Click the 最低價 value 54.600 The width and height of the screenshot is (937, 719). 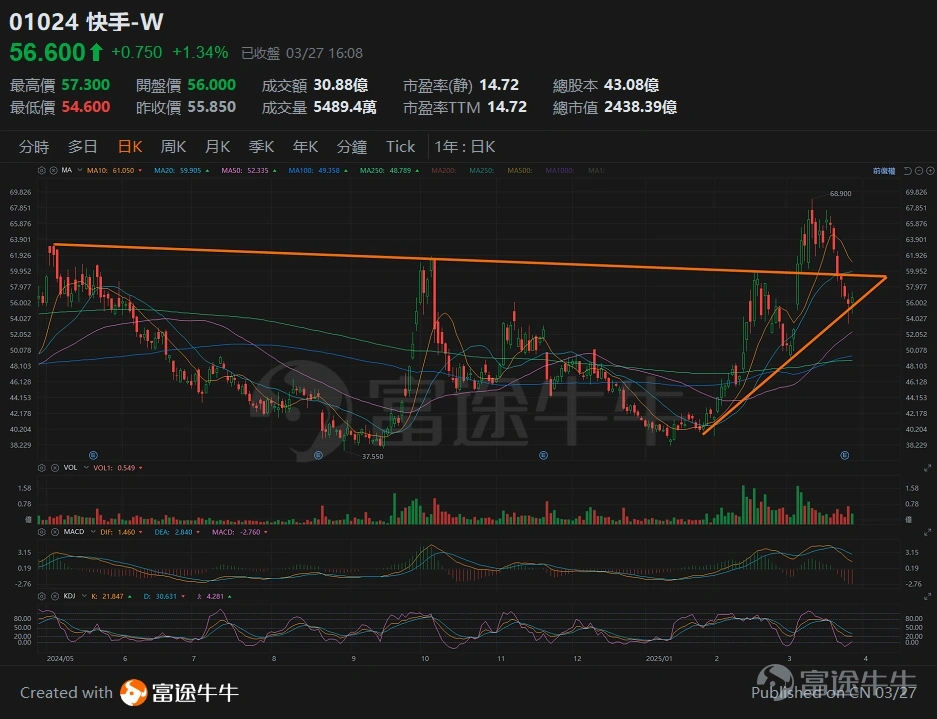pyautogui.click(x=85, y=107)
